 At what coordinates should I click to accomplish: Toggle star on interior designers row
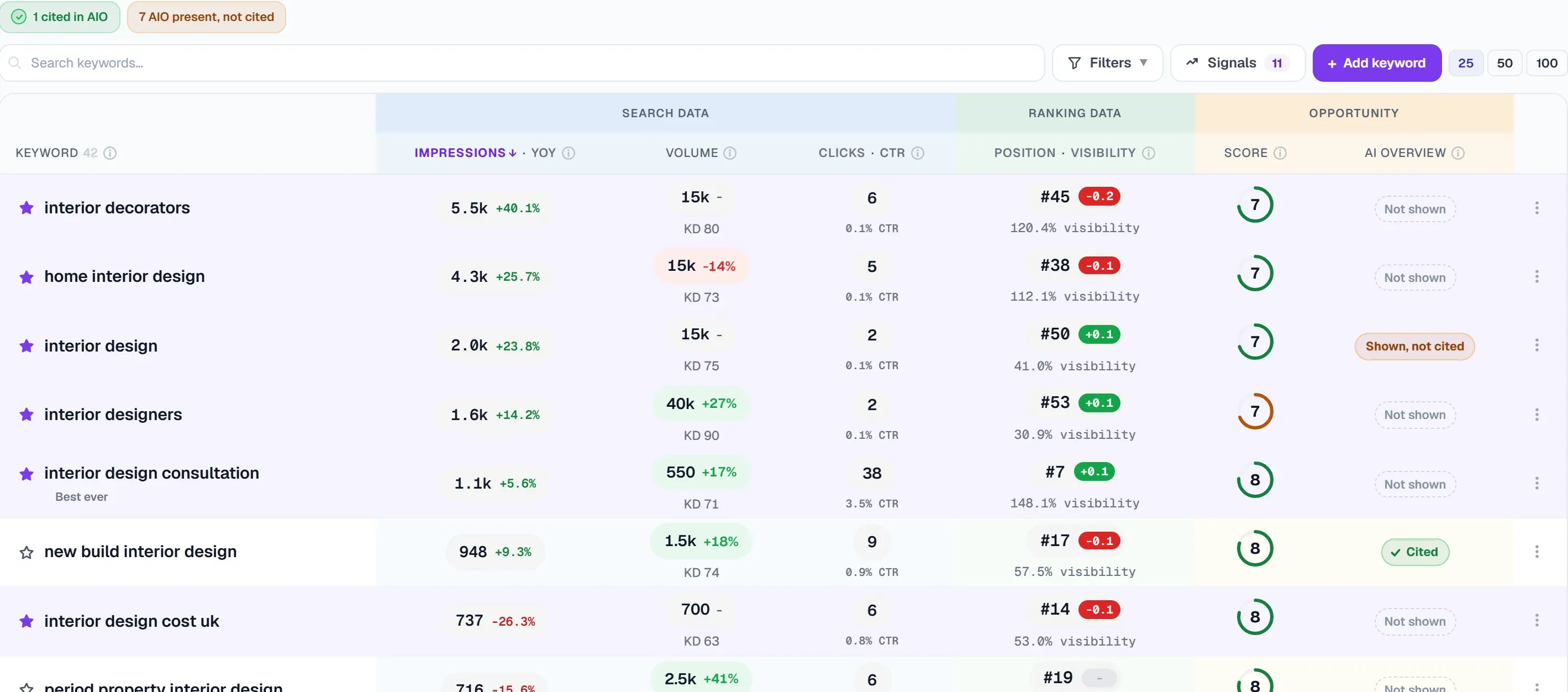point(26,415)
